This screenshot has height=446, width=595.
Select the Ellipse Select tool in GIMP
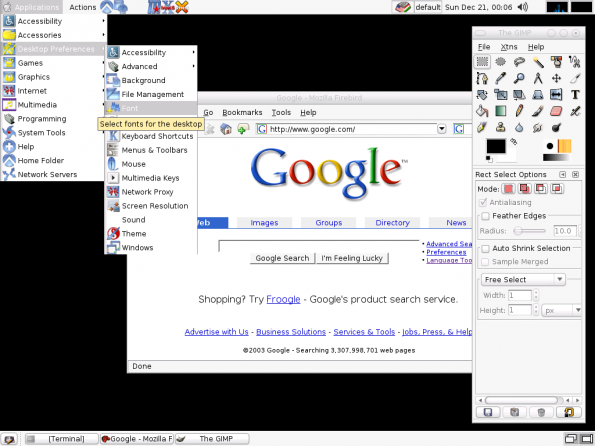tap(501, 61)
